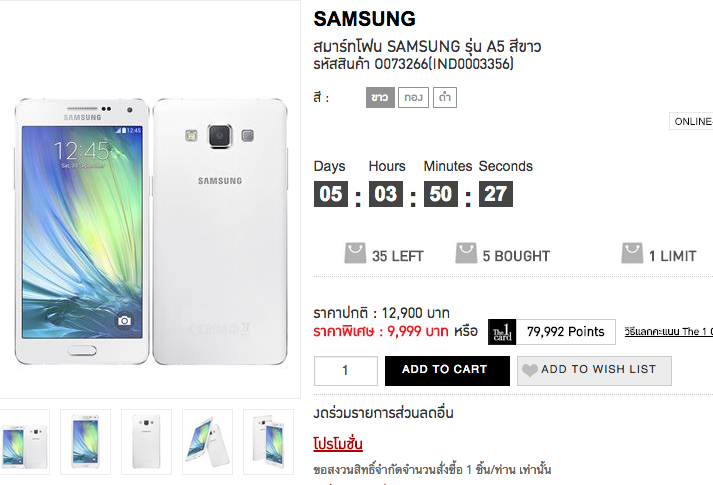The width and height of the screenshot is (713, 485).
Task: Open the โปรโมชั่น promotion link
Action: tap(338, 443)
